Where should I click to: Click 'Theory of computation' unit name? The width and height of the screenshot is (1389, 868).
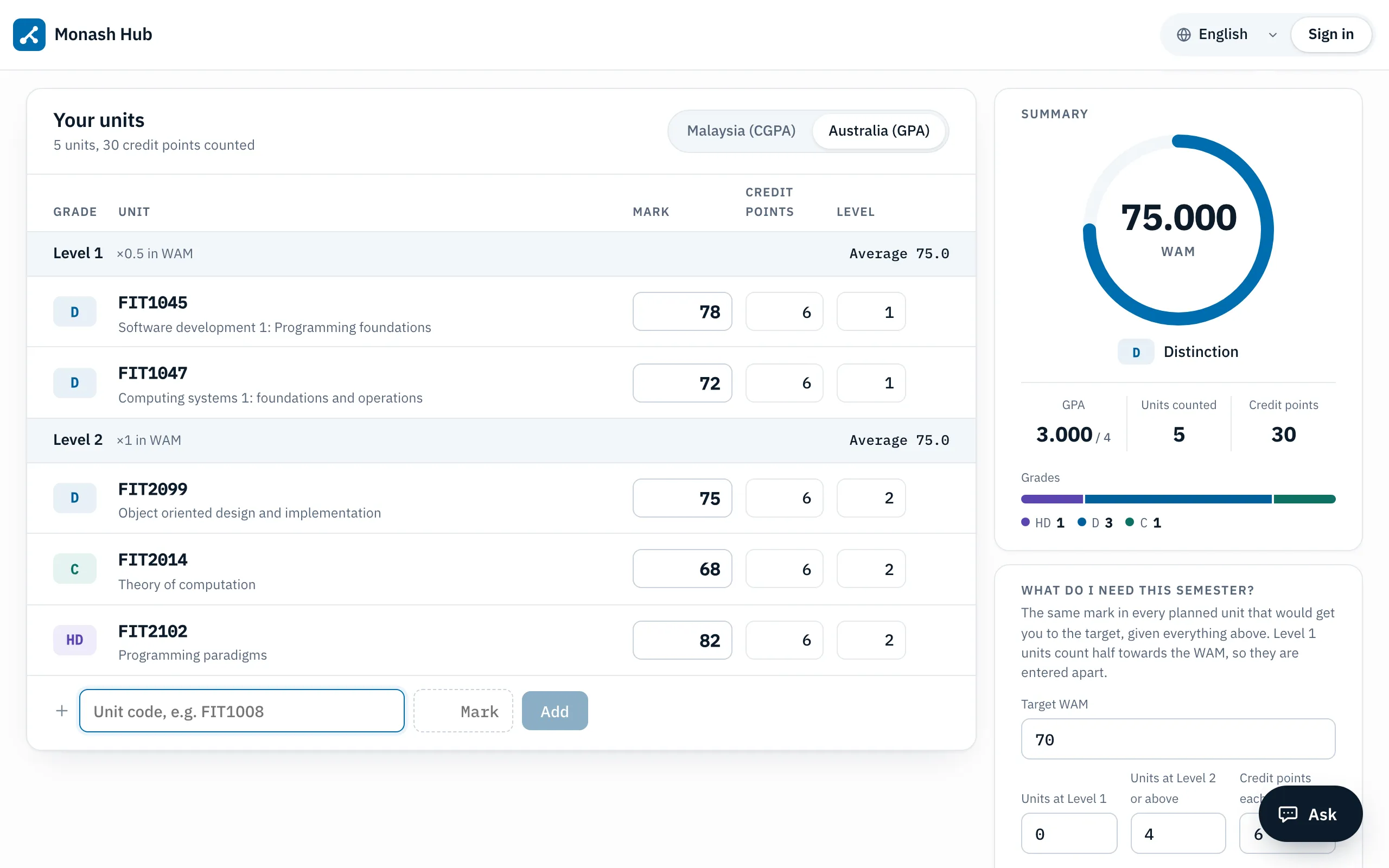coord(187,584)
